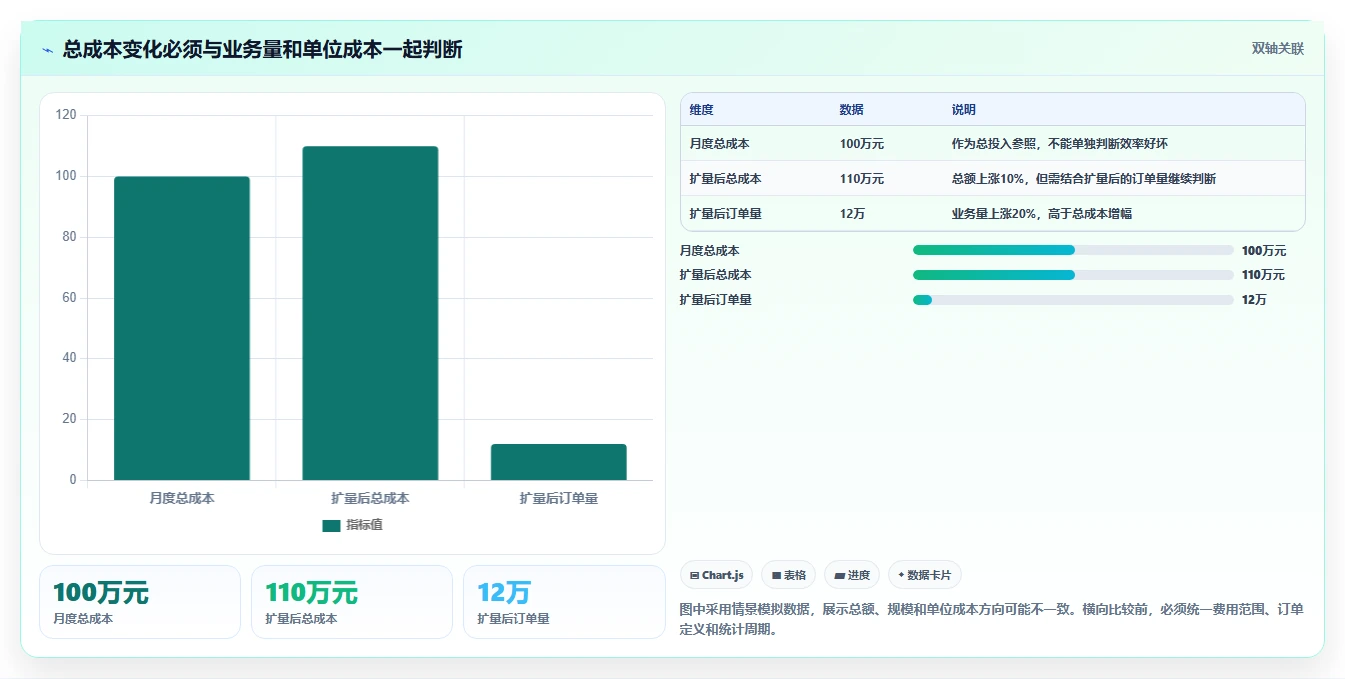
Task: Click the text 总额上涨10%，但需结合扩量后的订单量继续判断
Action: point(1084,179)
